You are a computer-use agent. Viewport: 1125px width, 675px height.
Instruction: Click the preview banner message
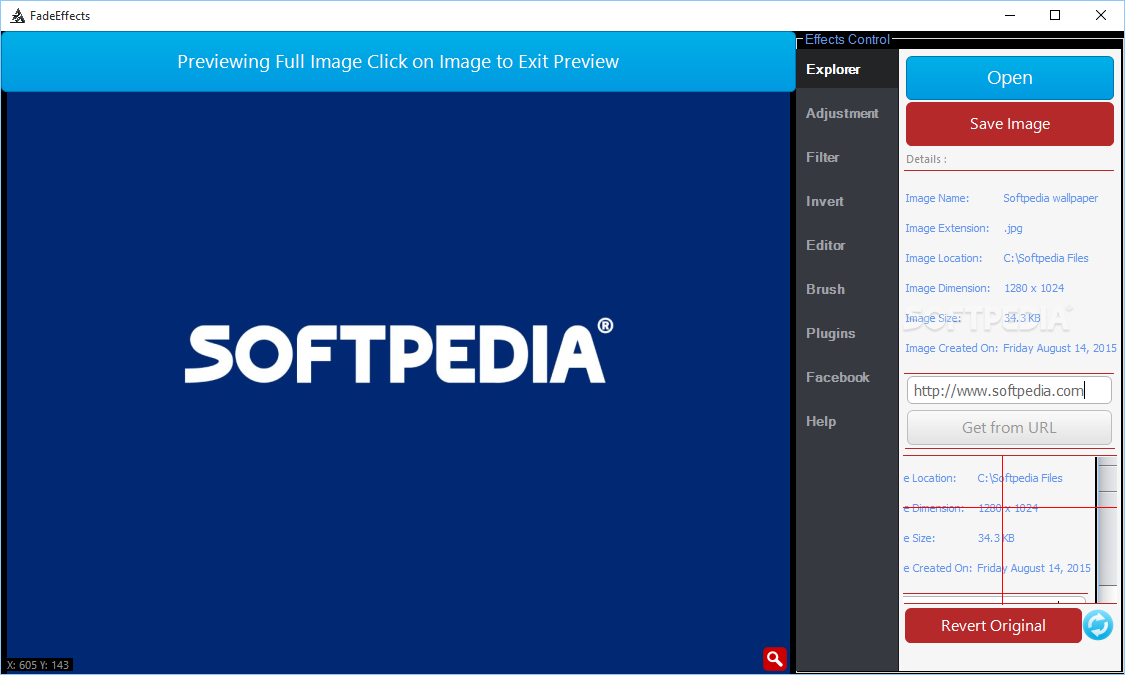point(398,62)
